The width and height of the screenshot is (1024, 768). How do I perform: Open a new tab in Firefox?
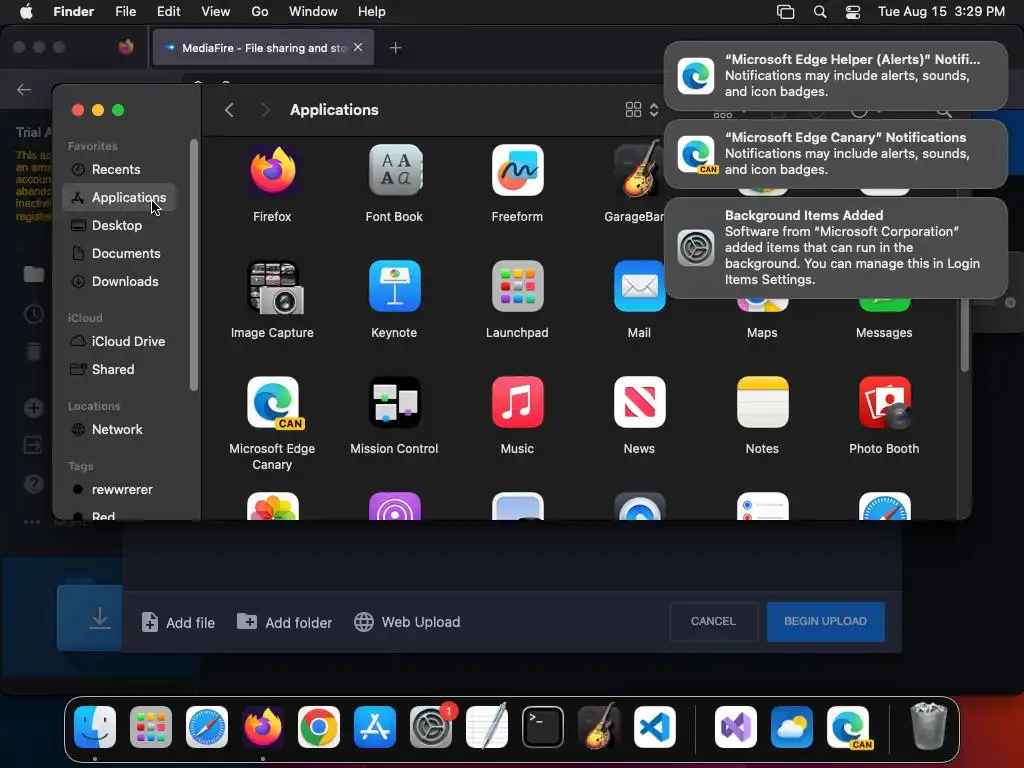click(x=396, y=48)
